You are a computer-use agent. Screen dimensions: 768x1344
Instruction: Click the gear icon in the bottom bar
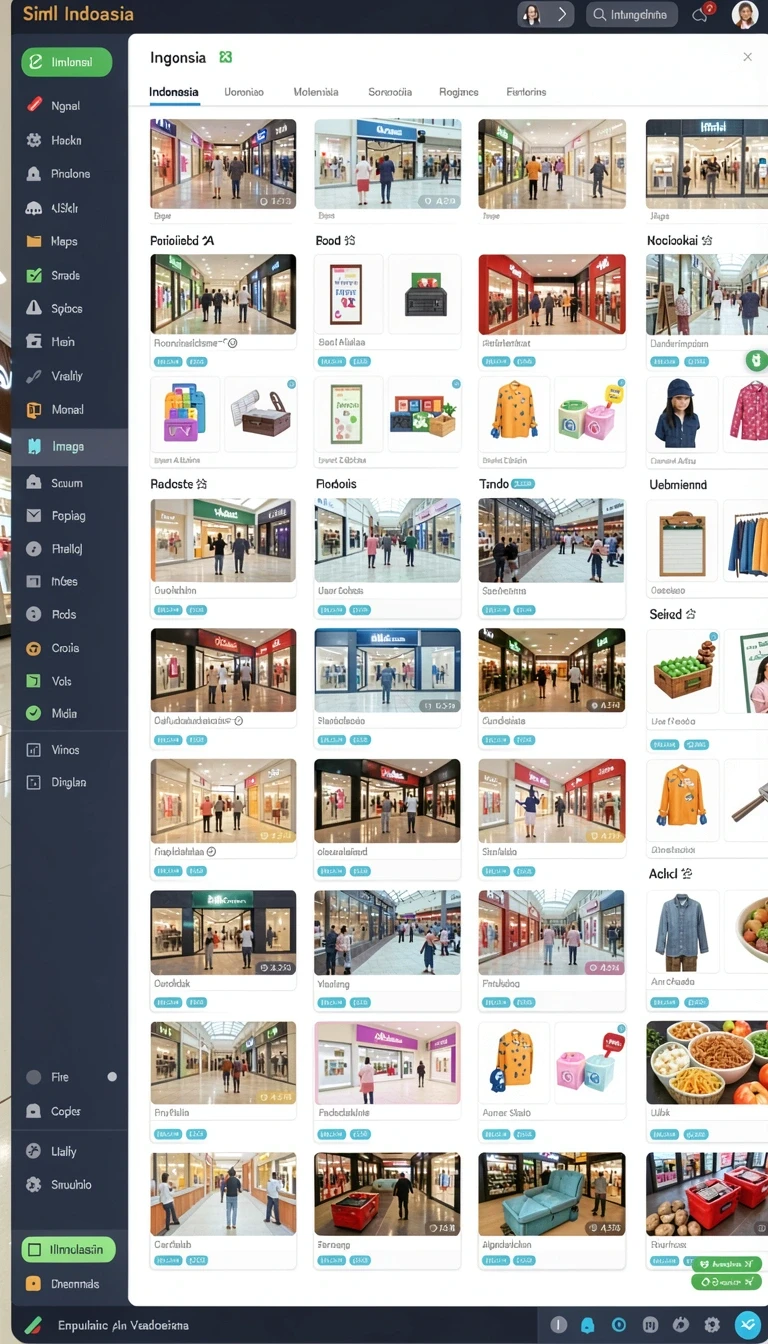pos(712,1325)
